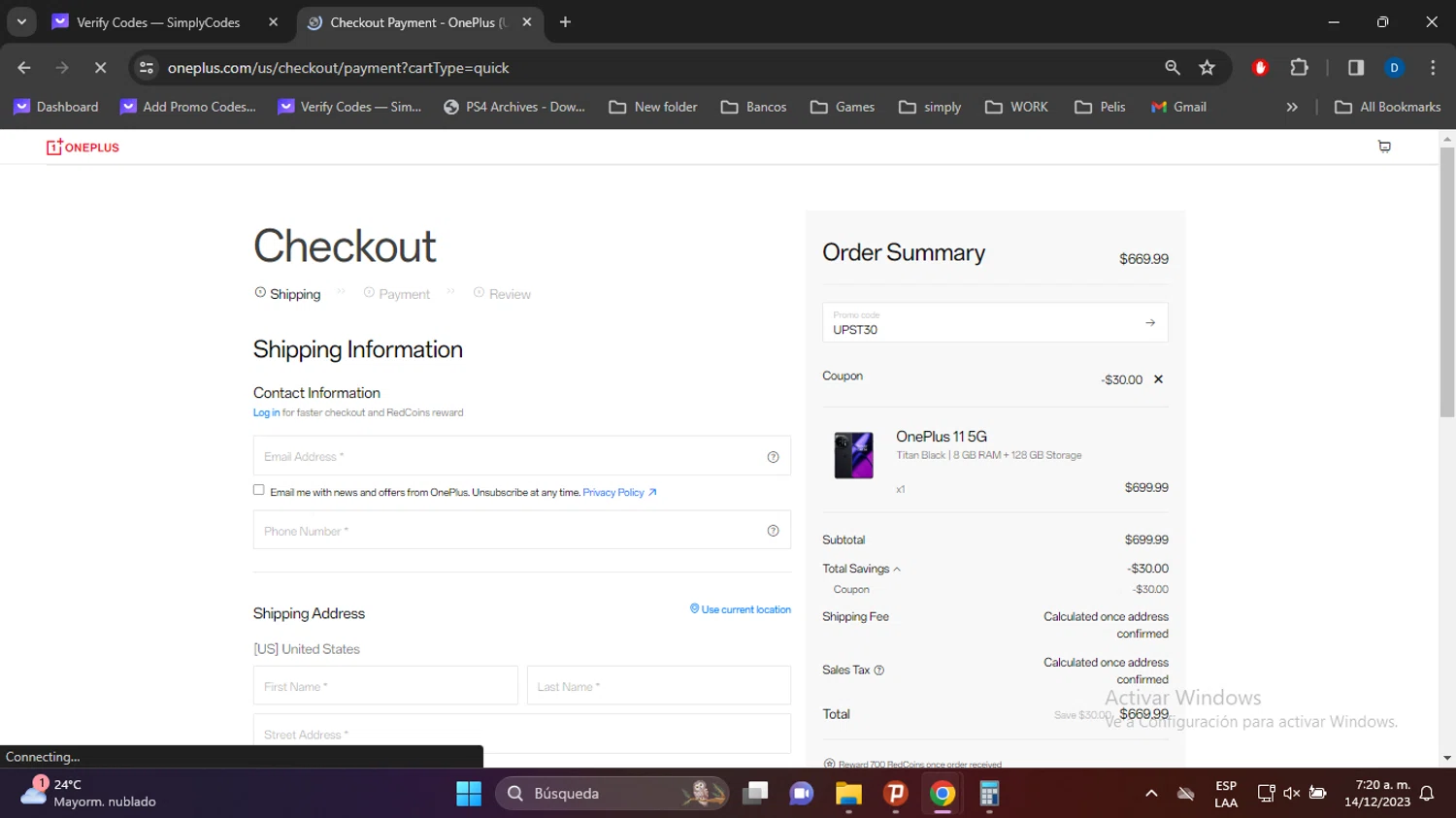Viewport: 1456px width, 818px height.
Task: Click the Sales Tax info icon
Action: [x=879, y=671]
